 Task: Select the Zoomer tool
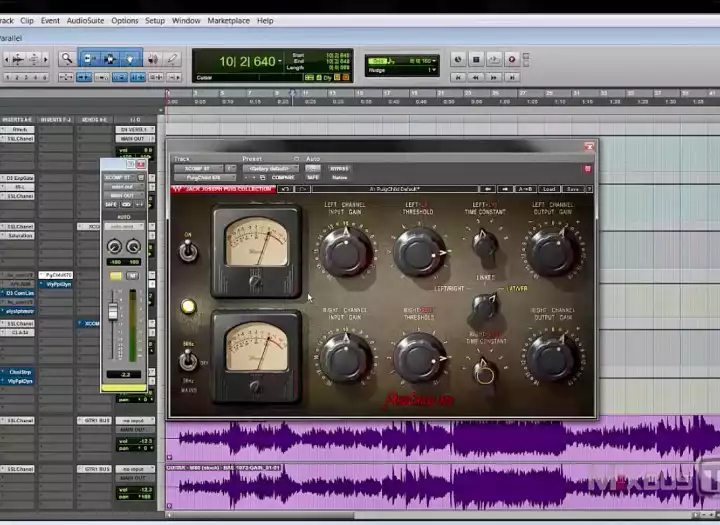[67, 59]
